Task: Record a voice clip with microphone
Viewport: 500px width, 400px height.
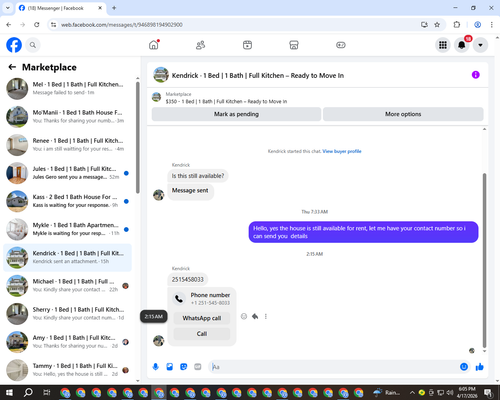Action: pos(155,367)
